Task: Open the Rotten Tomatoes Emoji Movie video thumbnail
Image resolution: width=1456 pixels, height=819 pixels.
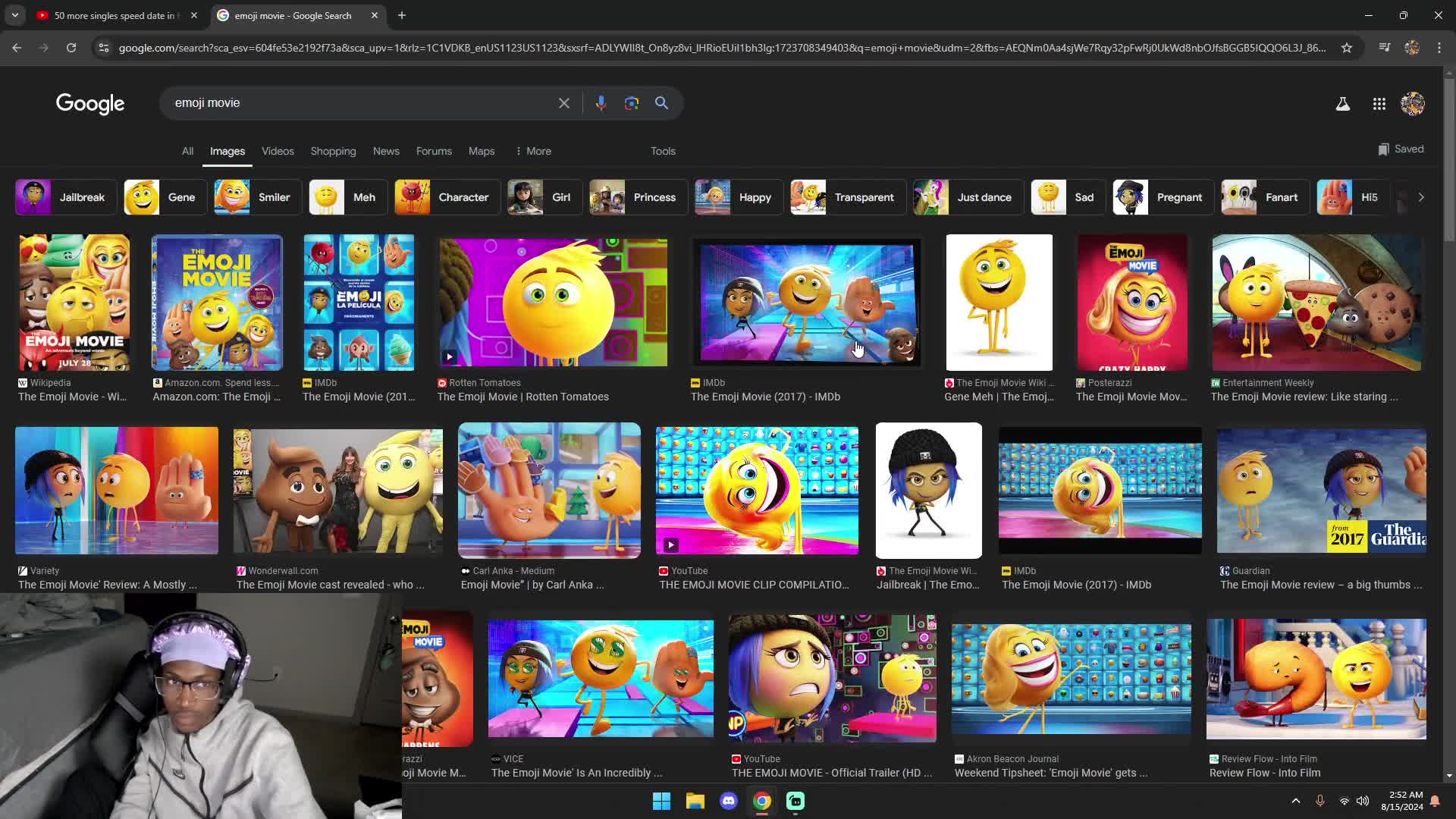Action: pyautogui.click(x=554, y=302)
